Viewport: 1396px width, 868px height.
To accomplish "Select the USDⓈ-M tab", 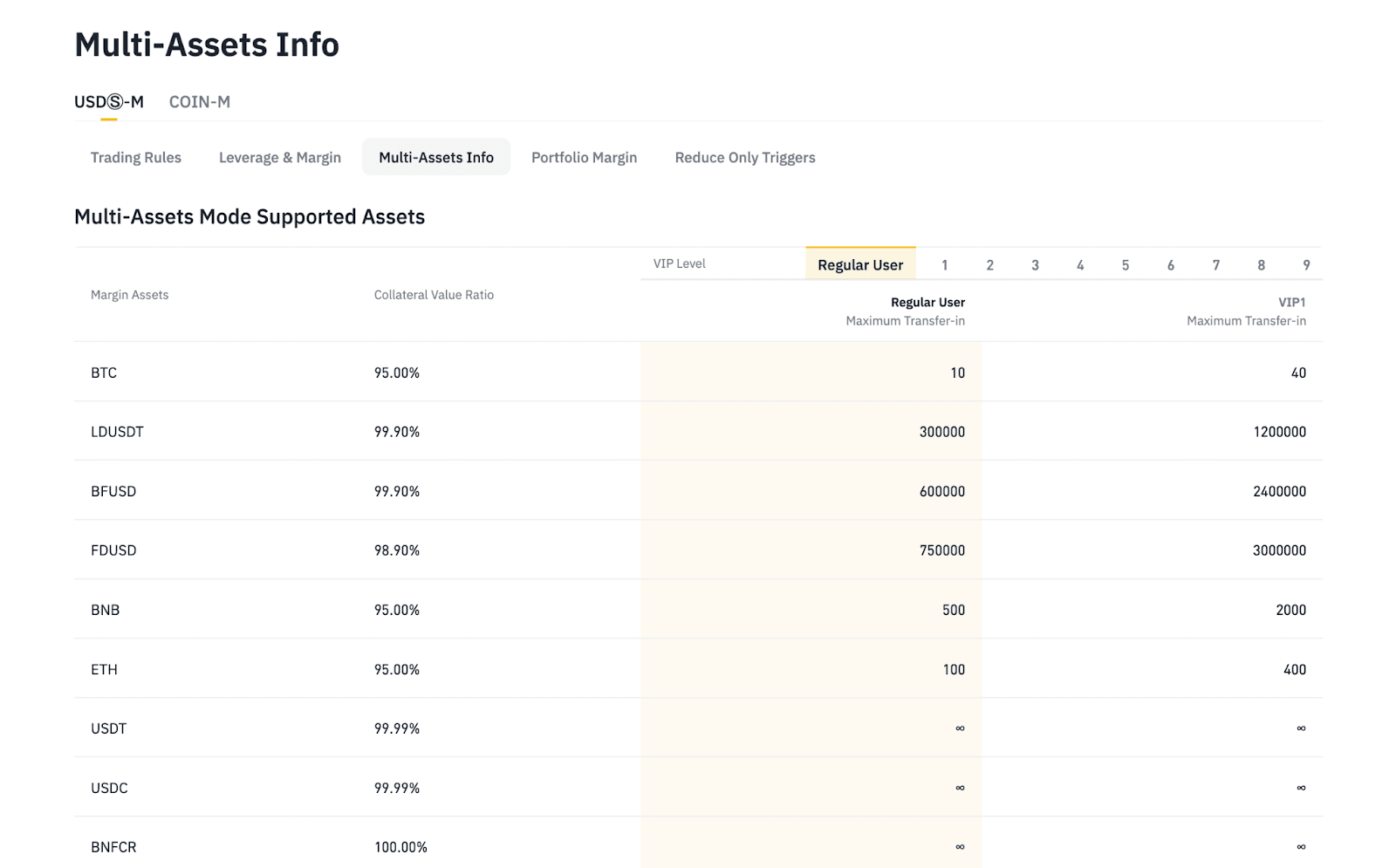I will click(108, 102).
